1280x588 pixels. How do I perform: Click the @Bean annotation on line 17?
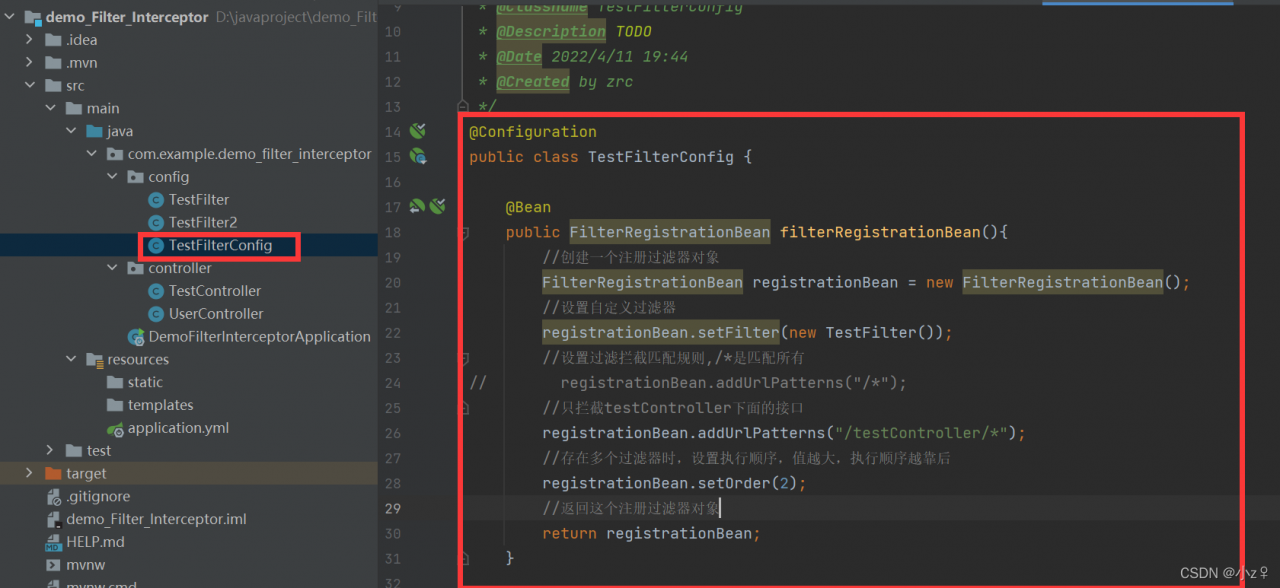tap(528, 207)
